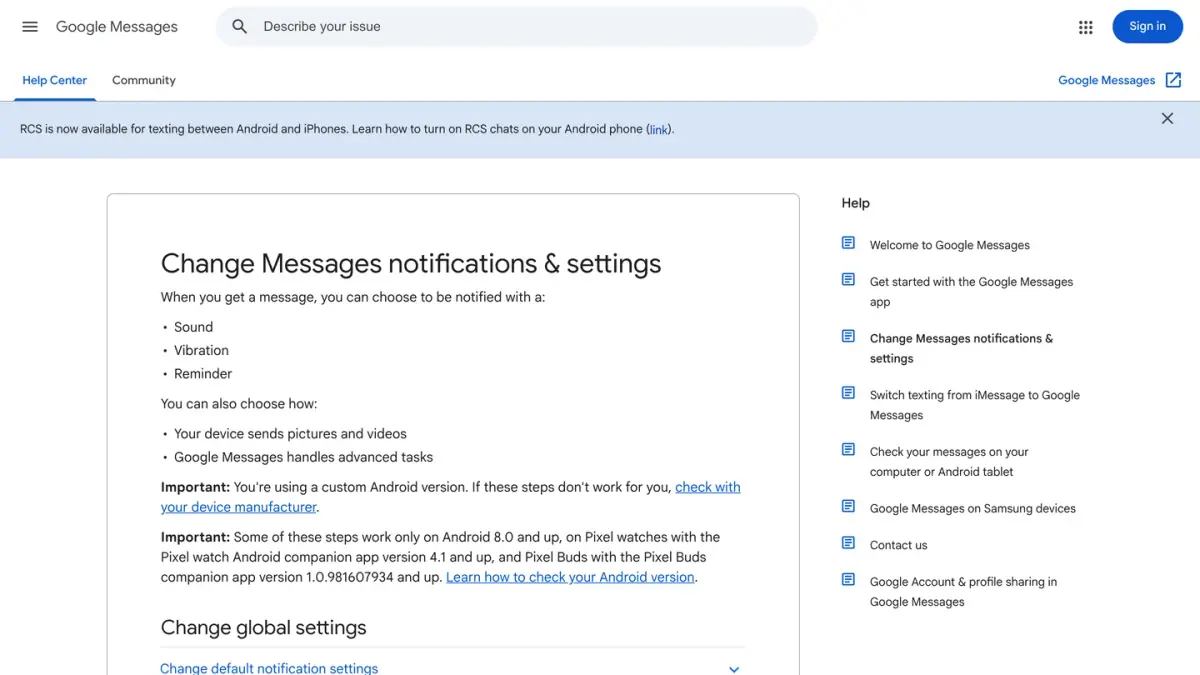Click the article icon beside Welcome to Google Messages
The width and height of the screenshot is (1200, 675).
coord(848,243)
